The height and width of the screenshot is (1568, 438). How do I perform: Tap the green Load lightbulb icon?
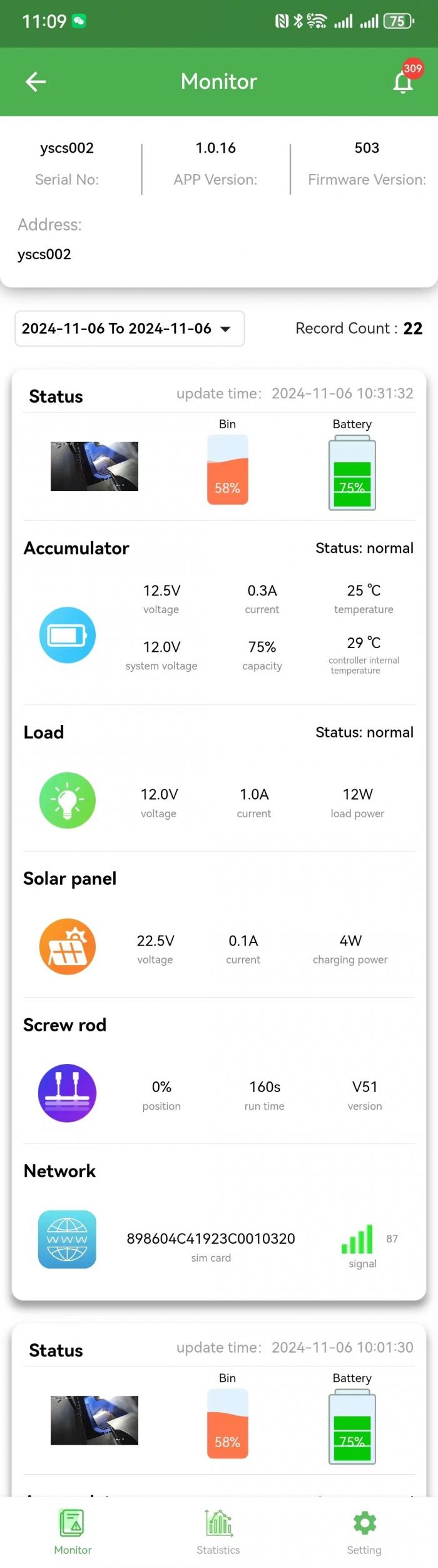[68, 800]
